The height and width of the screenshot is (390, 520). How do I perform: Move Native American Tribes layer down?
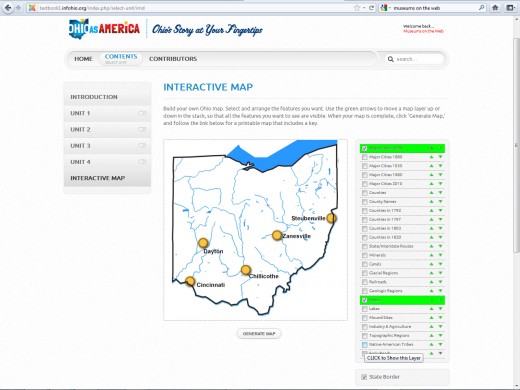440,344
